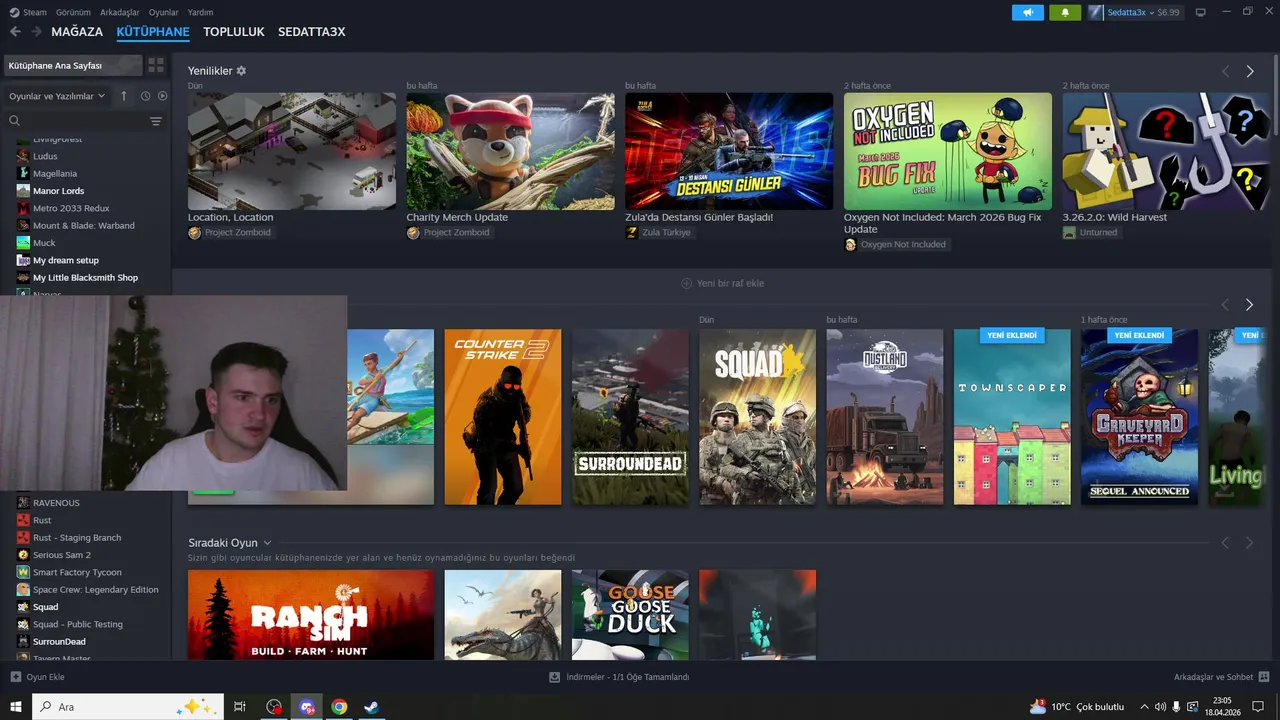Viewport: 1280px width, 720px height.
Task: Previous page arrow in recent games shelf
Action: 1225,305
